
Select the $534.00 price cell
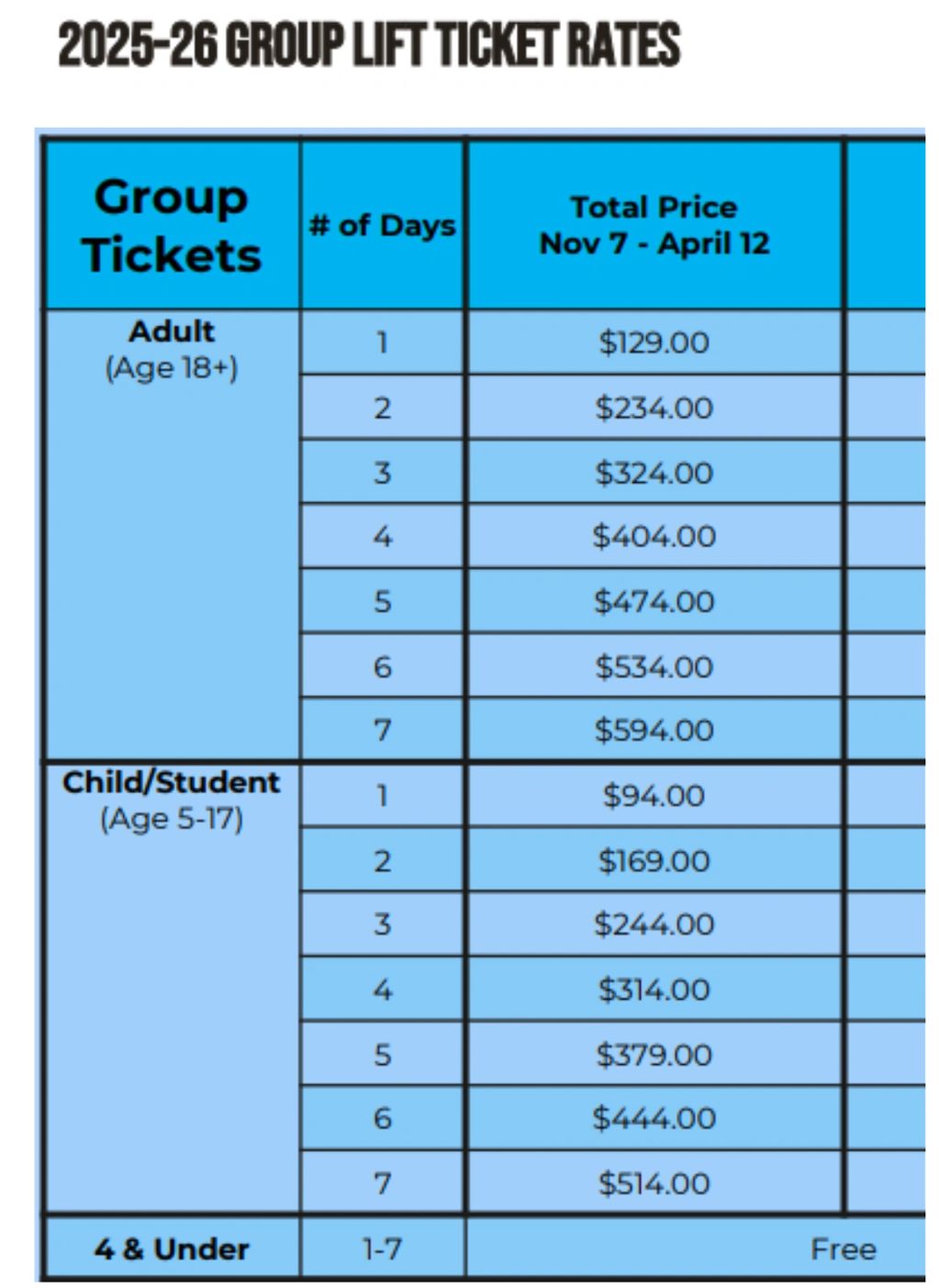pos(654,666)
